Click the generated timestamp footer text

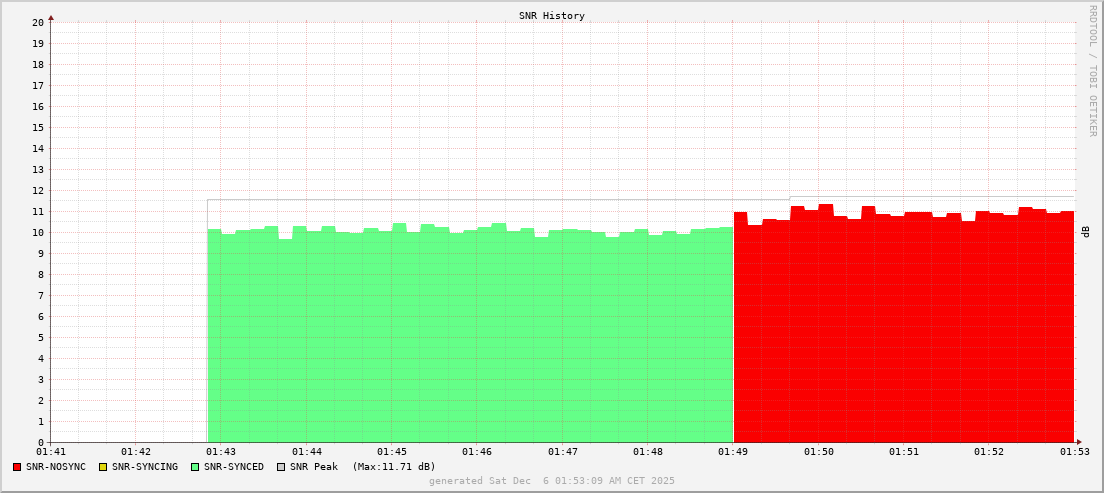552,481
